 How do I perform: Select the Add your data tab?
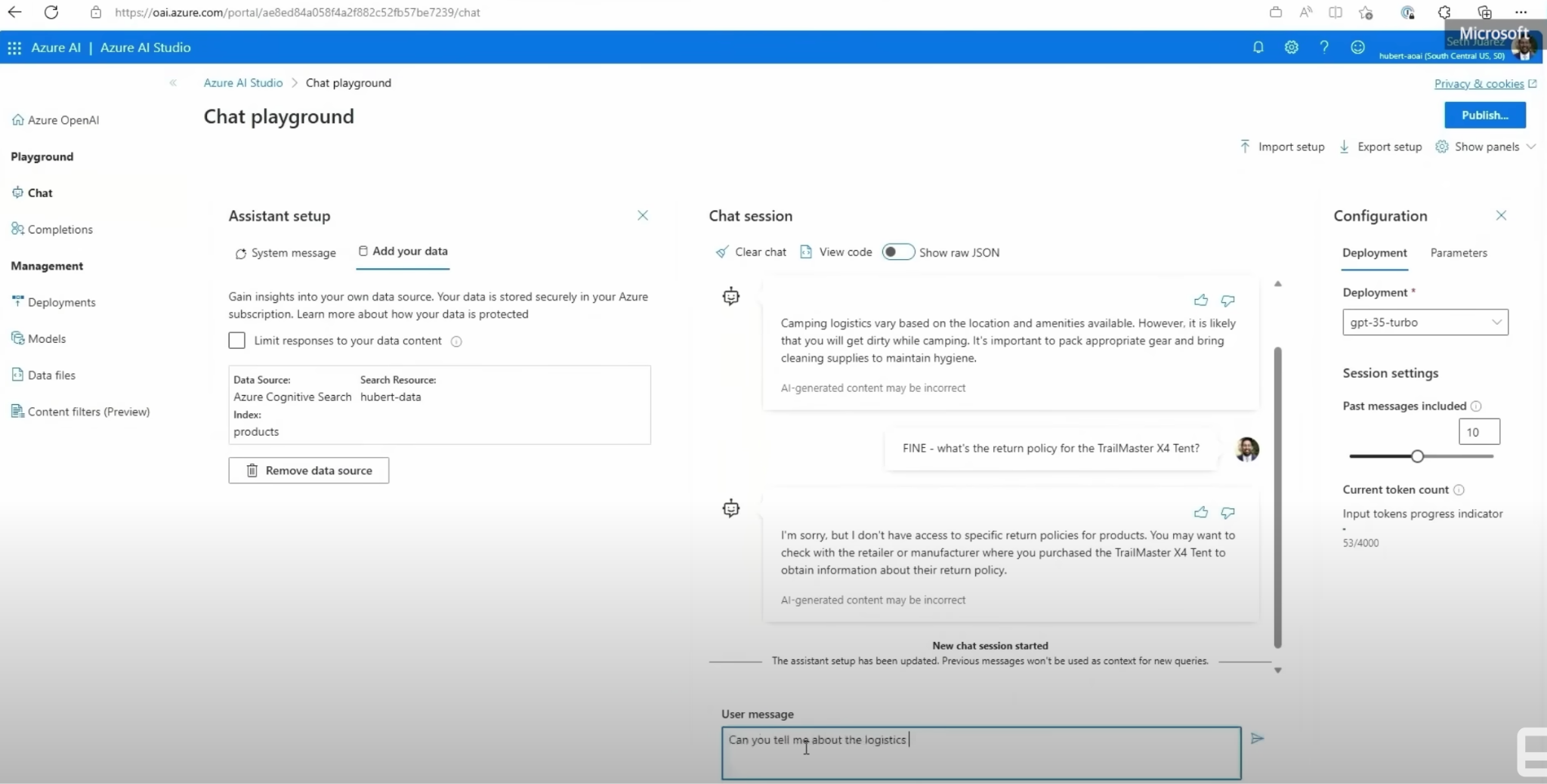point(403,252)
